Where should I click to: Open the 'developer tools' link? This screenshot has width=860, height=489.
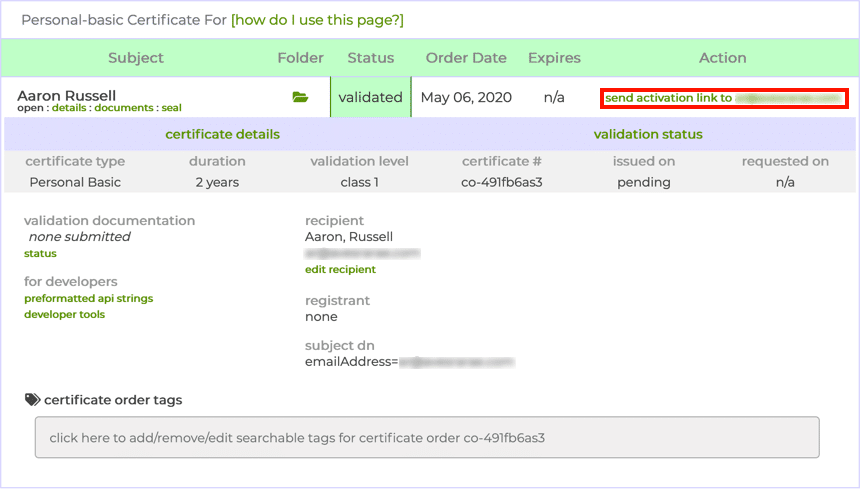(x=64, y=314)
